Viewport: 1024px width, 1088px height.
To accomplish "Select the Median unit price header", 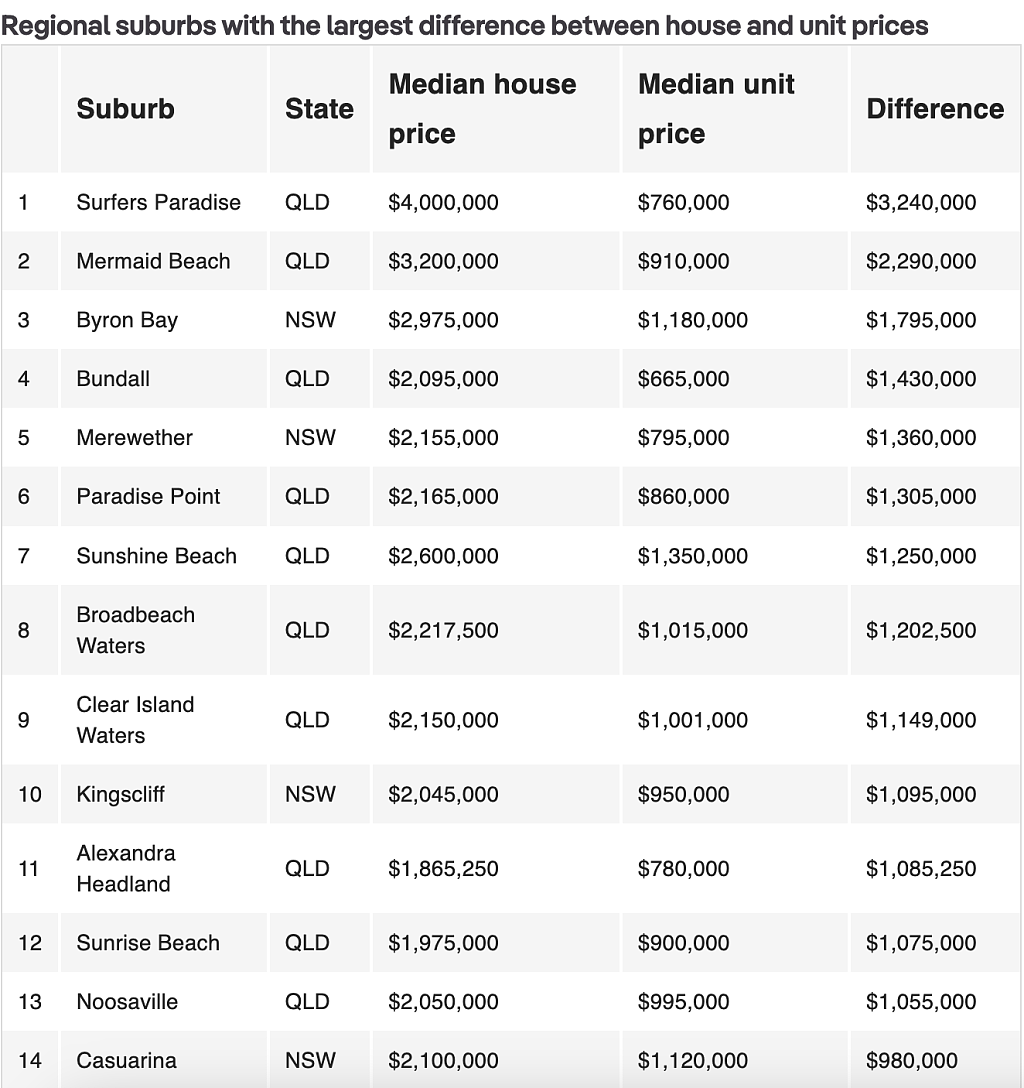I will (x=716, y=109).
